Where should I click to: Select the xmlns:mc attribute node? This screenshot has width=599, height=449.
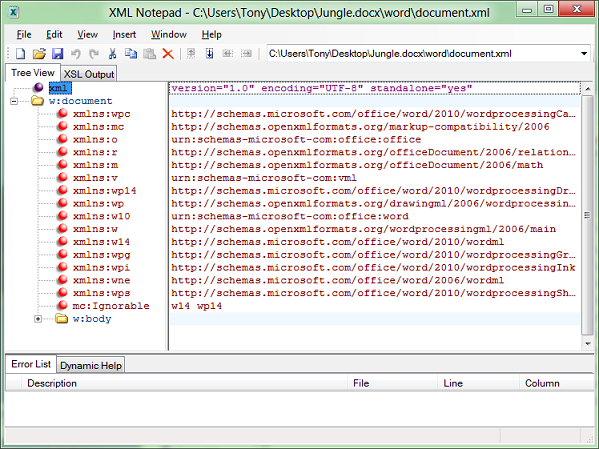pyautogui.click(x=99, y=126)
